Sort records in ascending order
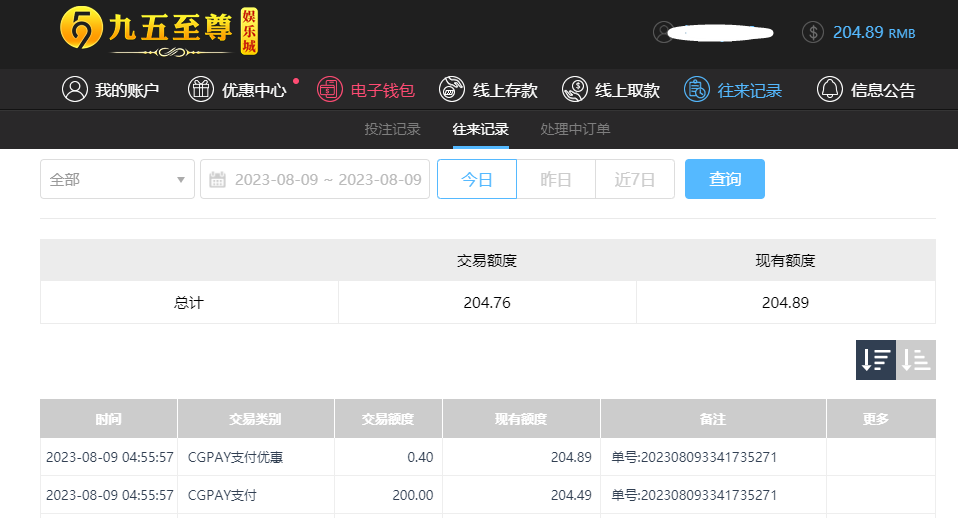Viewport: 958px width, 518px height. 916,360
